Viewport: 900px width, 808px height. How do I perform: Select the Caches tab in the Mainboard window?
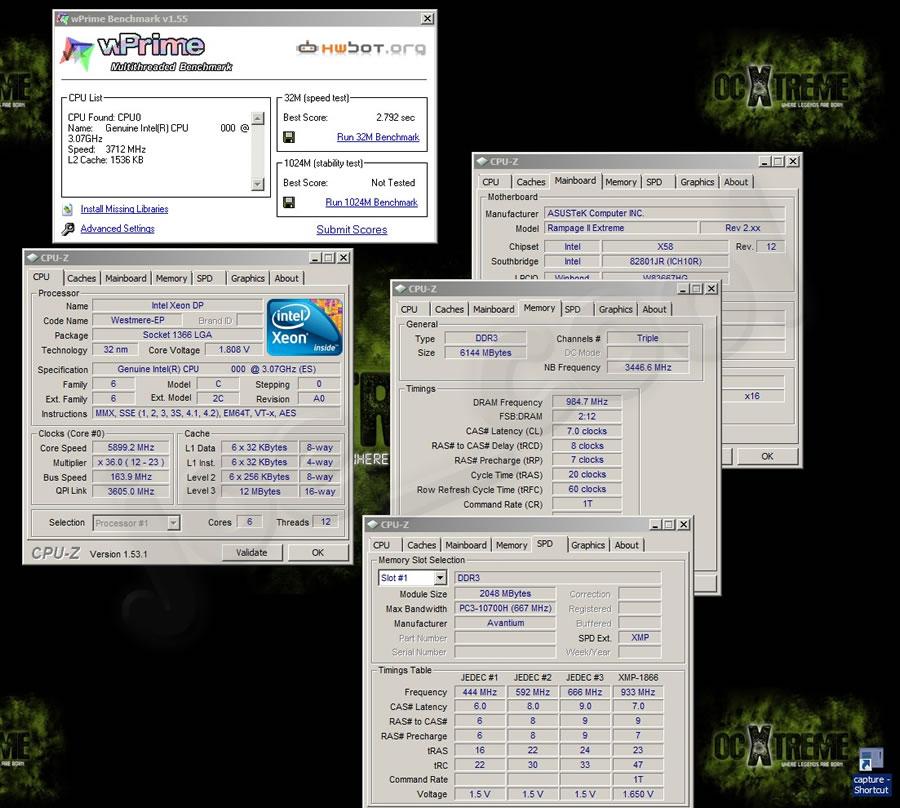[x=531, y=182]
